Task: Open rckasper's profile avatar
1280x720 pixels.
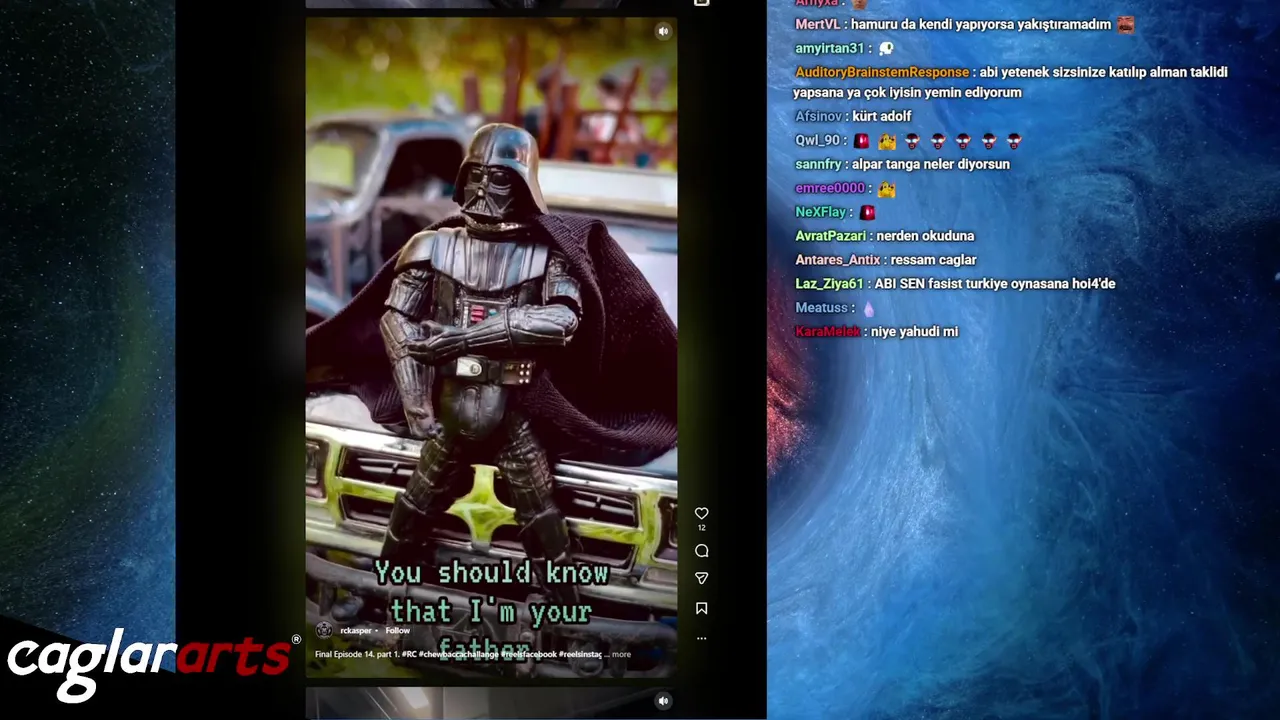Action: pyautogui.click(x=324, y=630)
